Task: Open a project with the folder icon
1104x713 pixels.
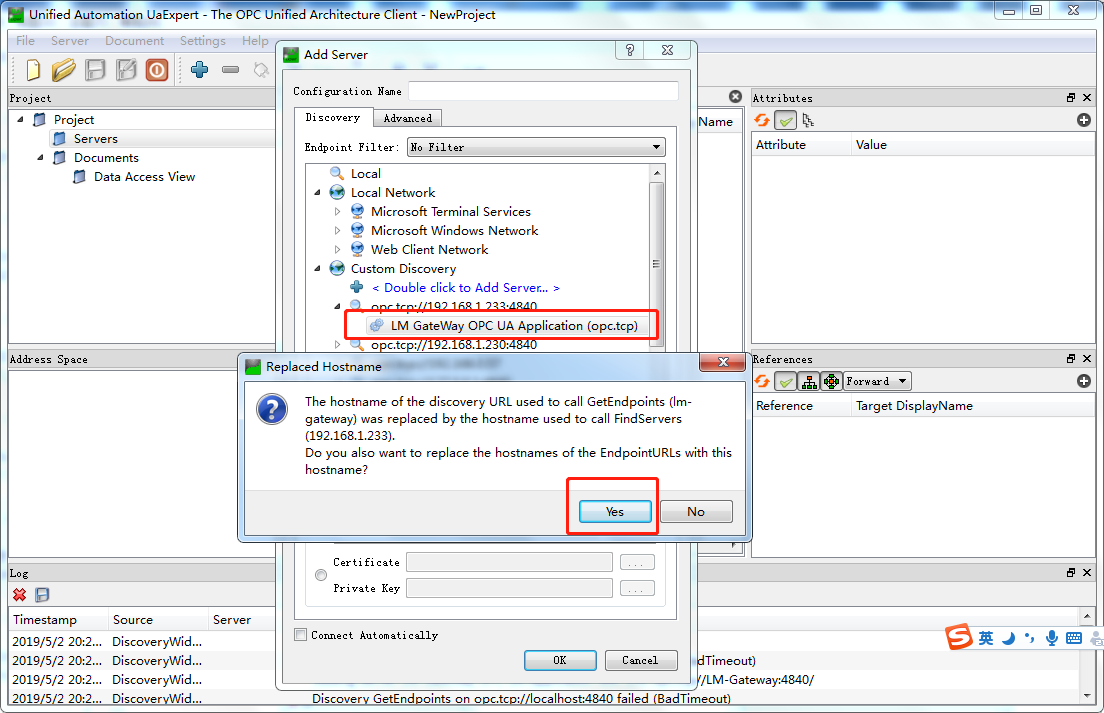Action: pyautogui.click(x=63, y=70)
